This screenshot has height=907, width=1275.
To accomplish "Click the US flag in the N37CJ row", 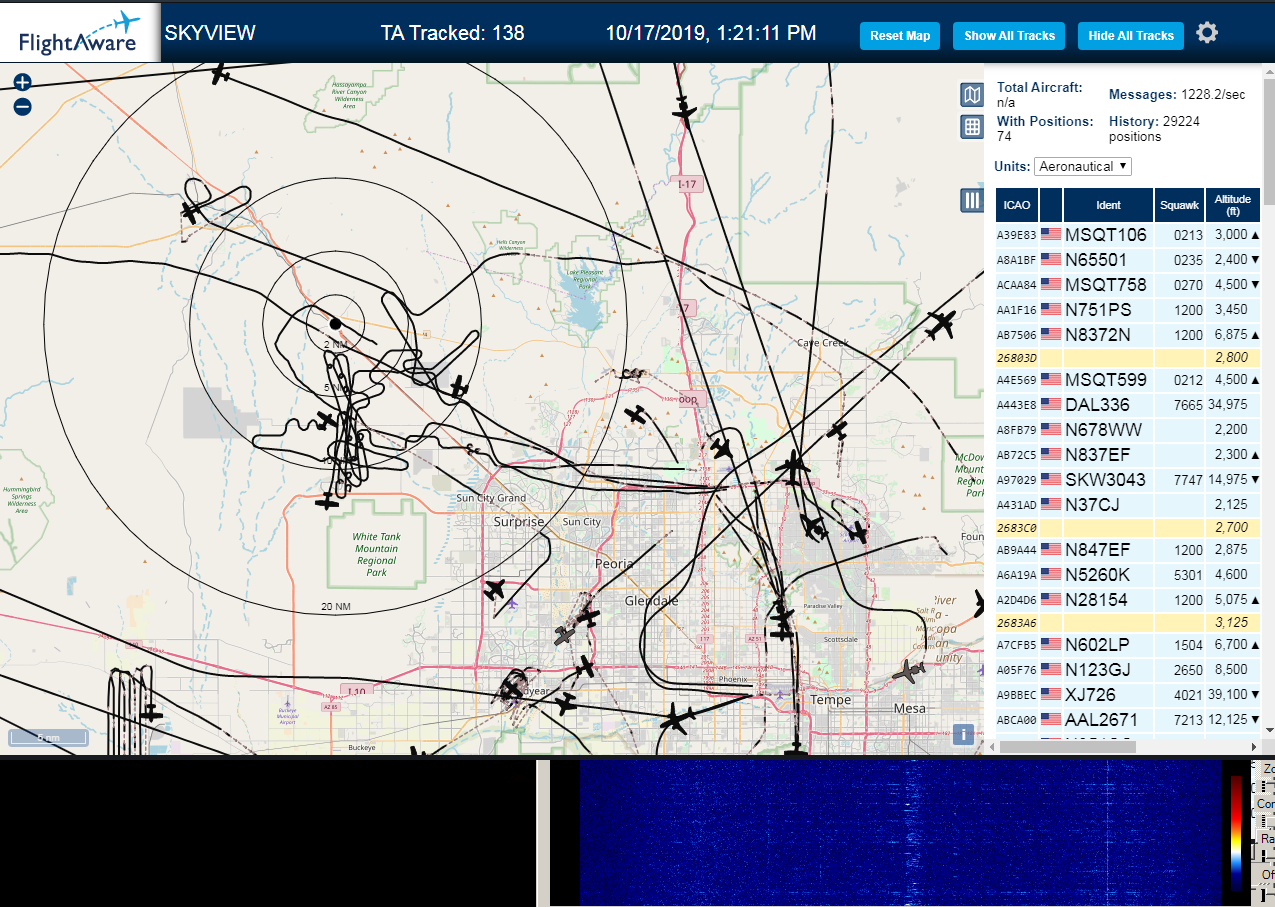I will point(1051,504).
